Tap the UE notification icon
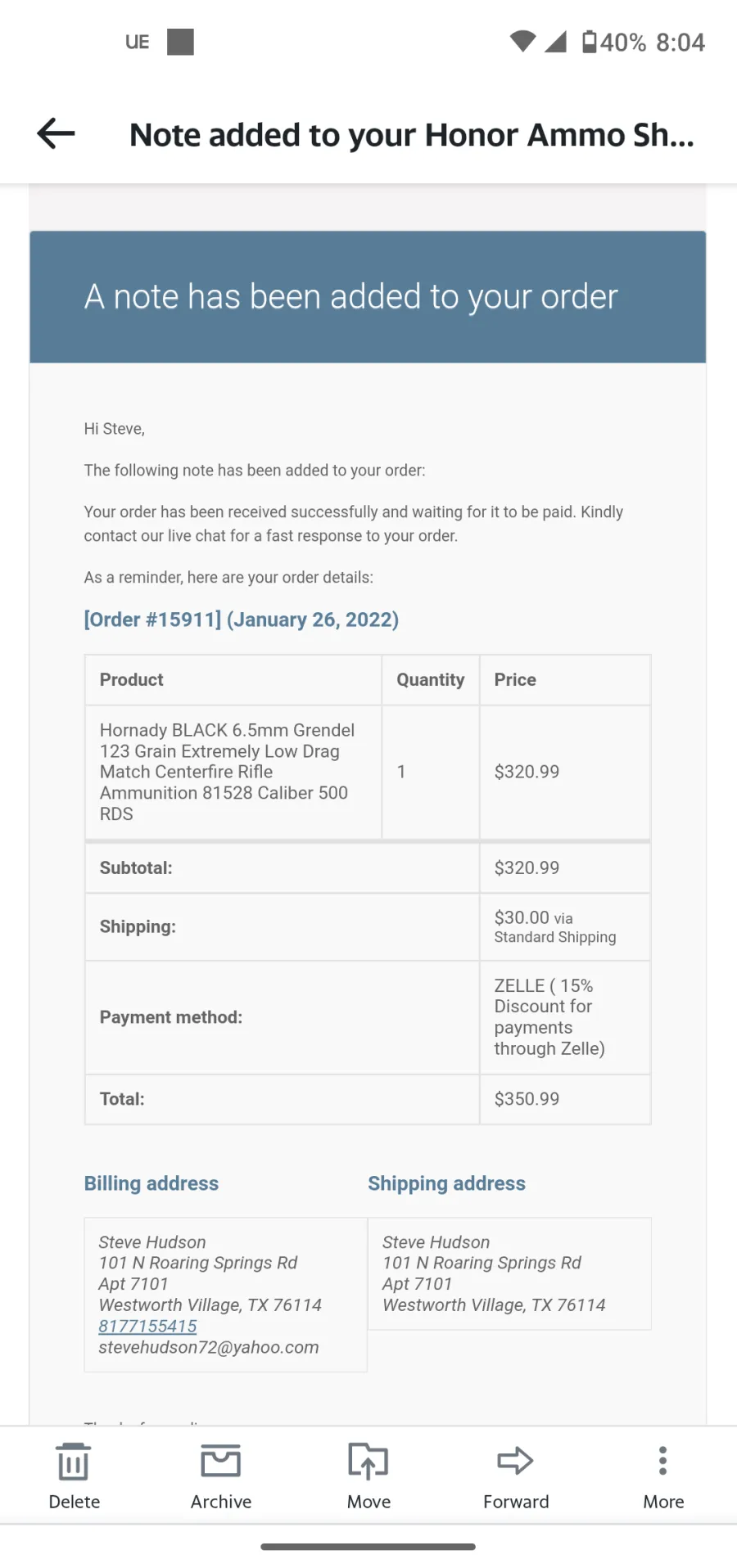 [138, 42]
